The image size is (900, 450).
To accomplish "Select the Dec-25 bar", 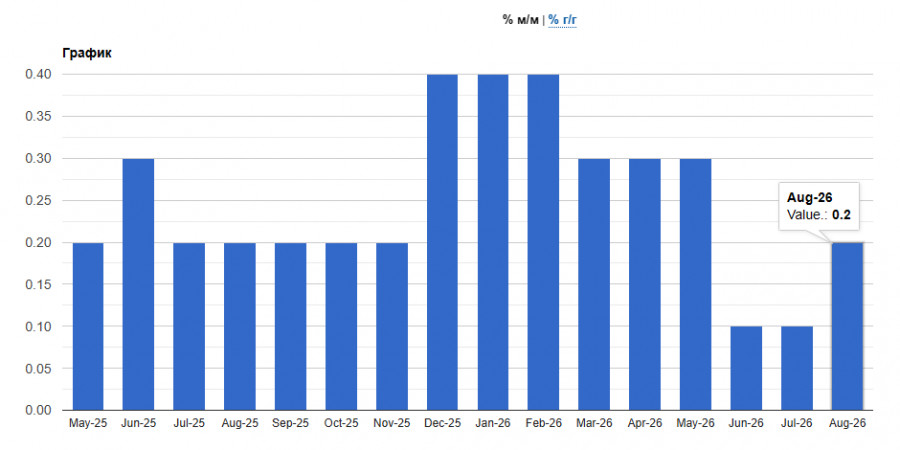I will tap(442, 242).
